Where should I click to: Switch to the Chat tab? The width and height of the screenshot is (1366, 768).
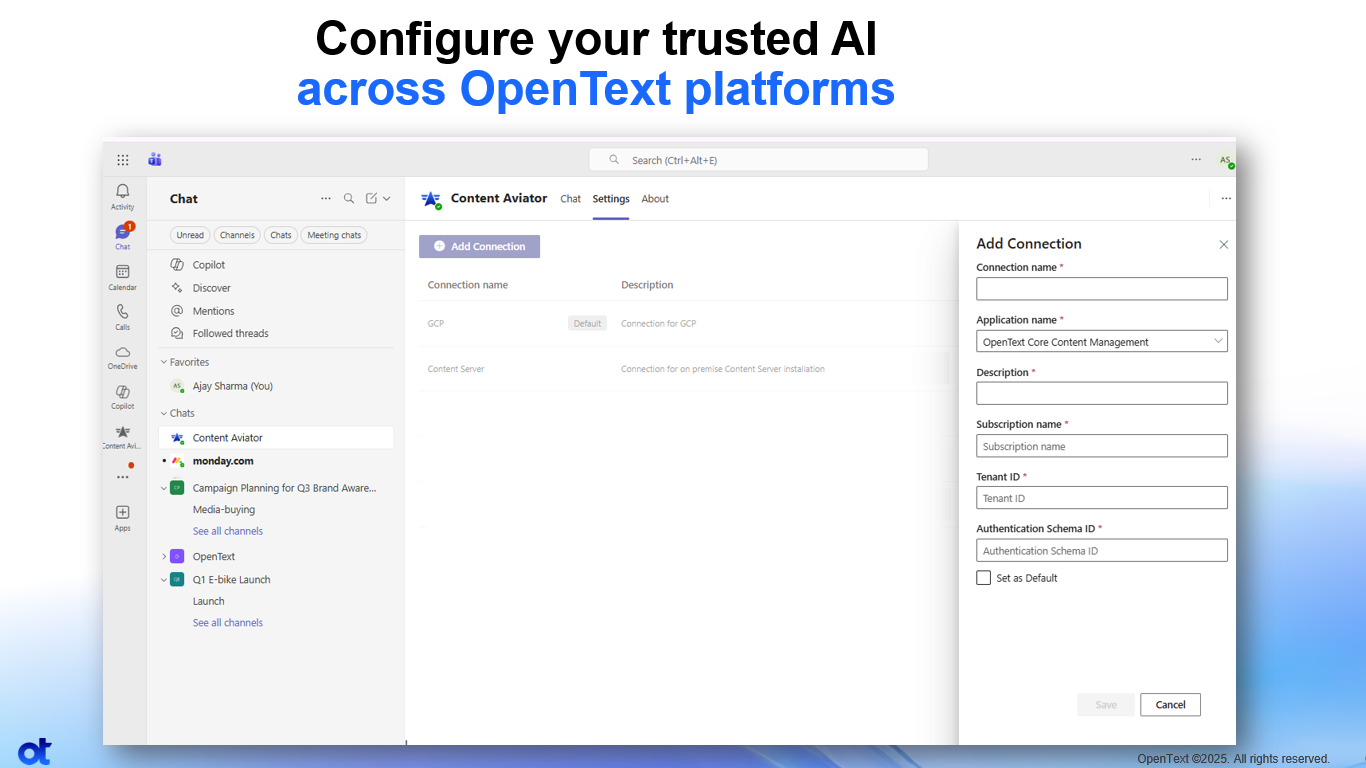point(570,199)
